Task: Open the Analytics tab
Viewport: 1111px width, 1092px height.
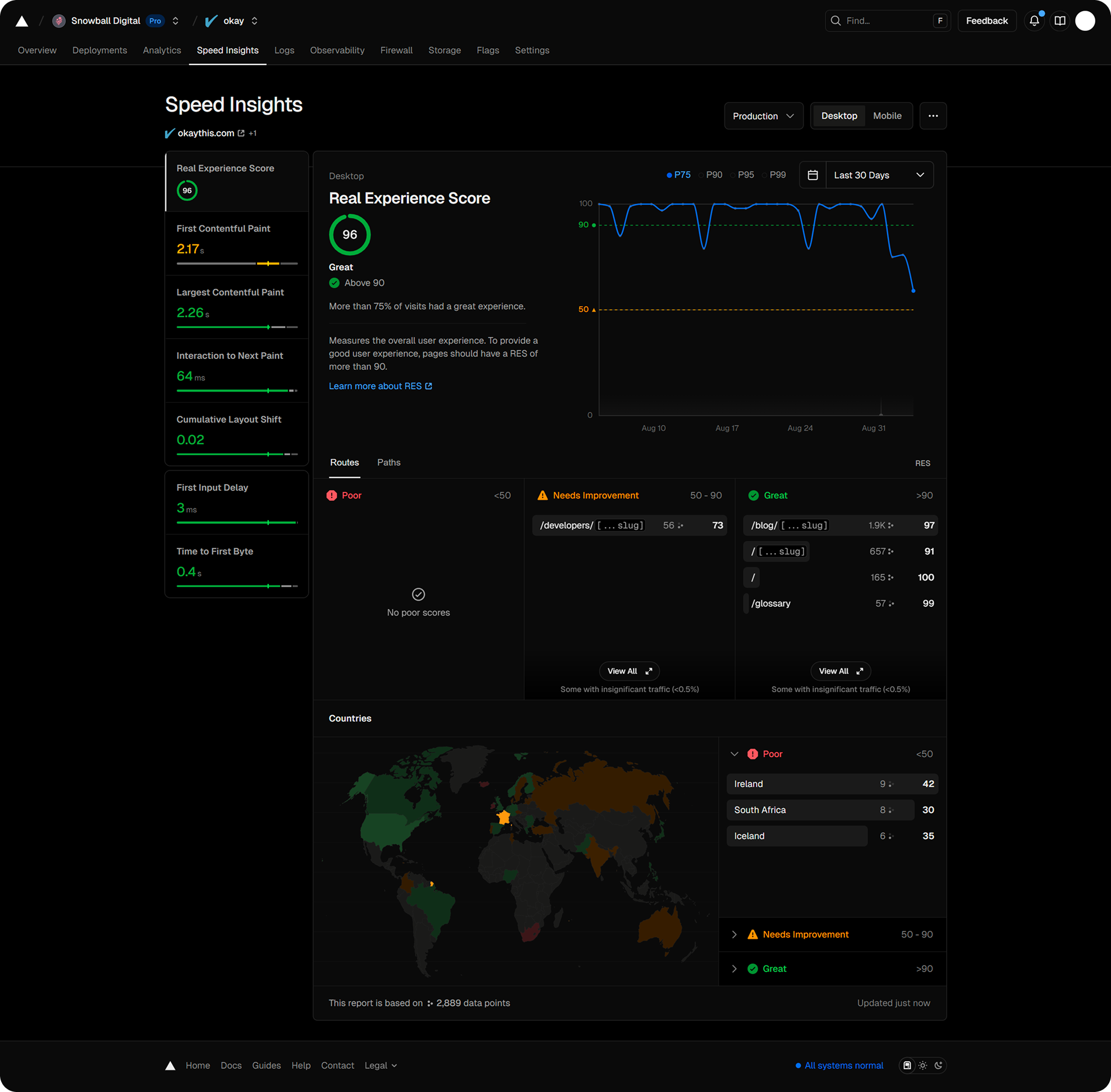Action: click(x=162, y=50)
